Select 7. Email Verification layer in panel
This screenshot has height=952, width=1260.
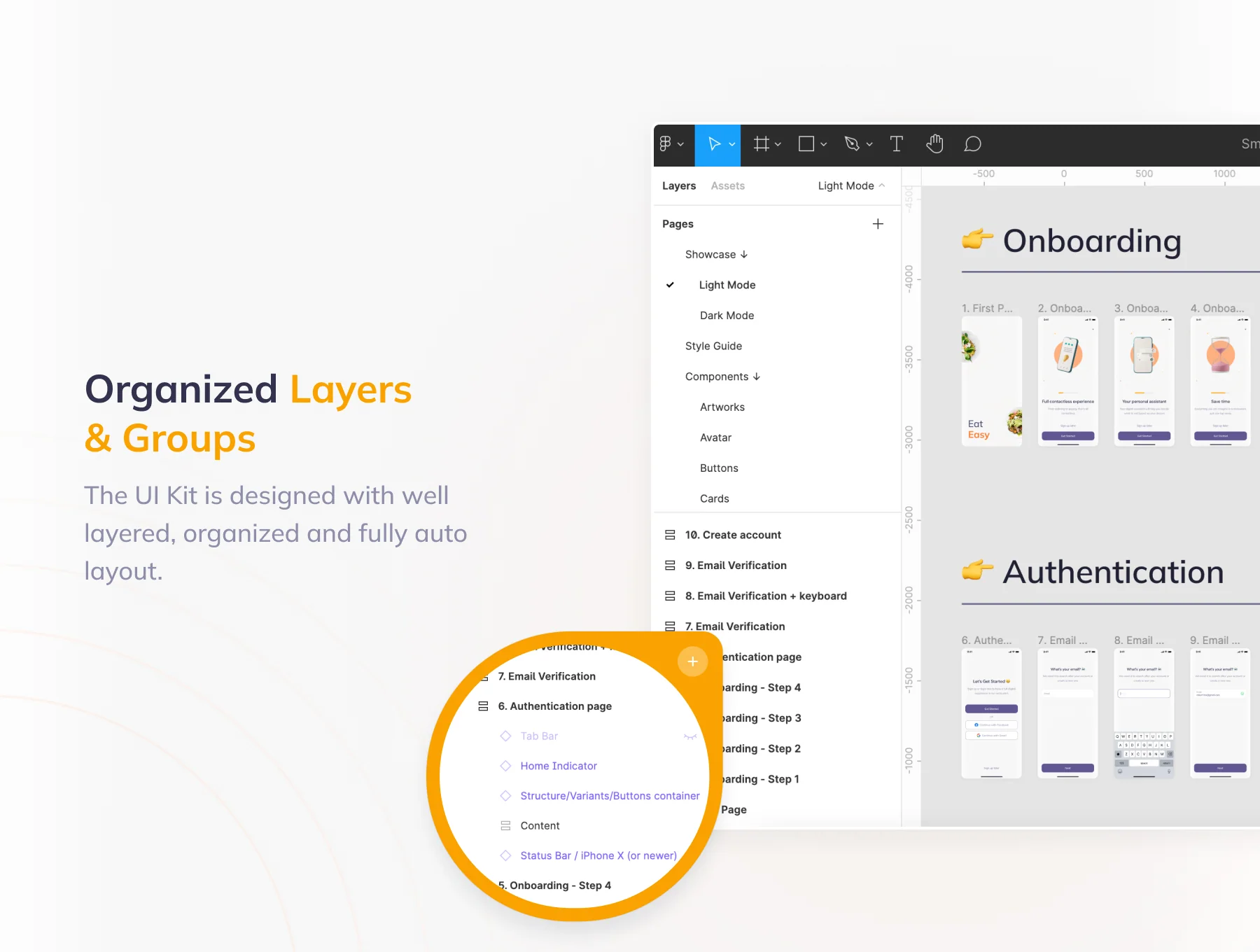tap(735, 626)
